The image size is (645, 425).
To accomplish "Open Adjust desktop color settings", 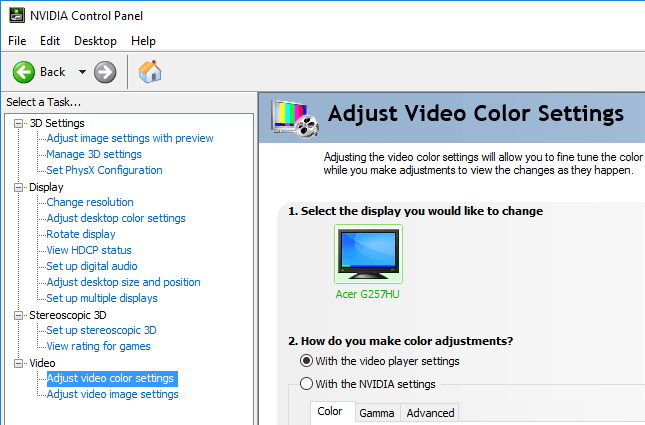I will coord(116,218).
